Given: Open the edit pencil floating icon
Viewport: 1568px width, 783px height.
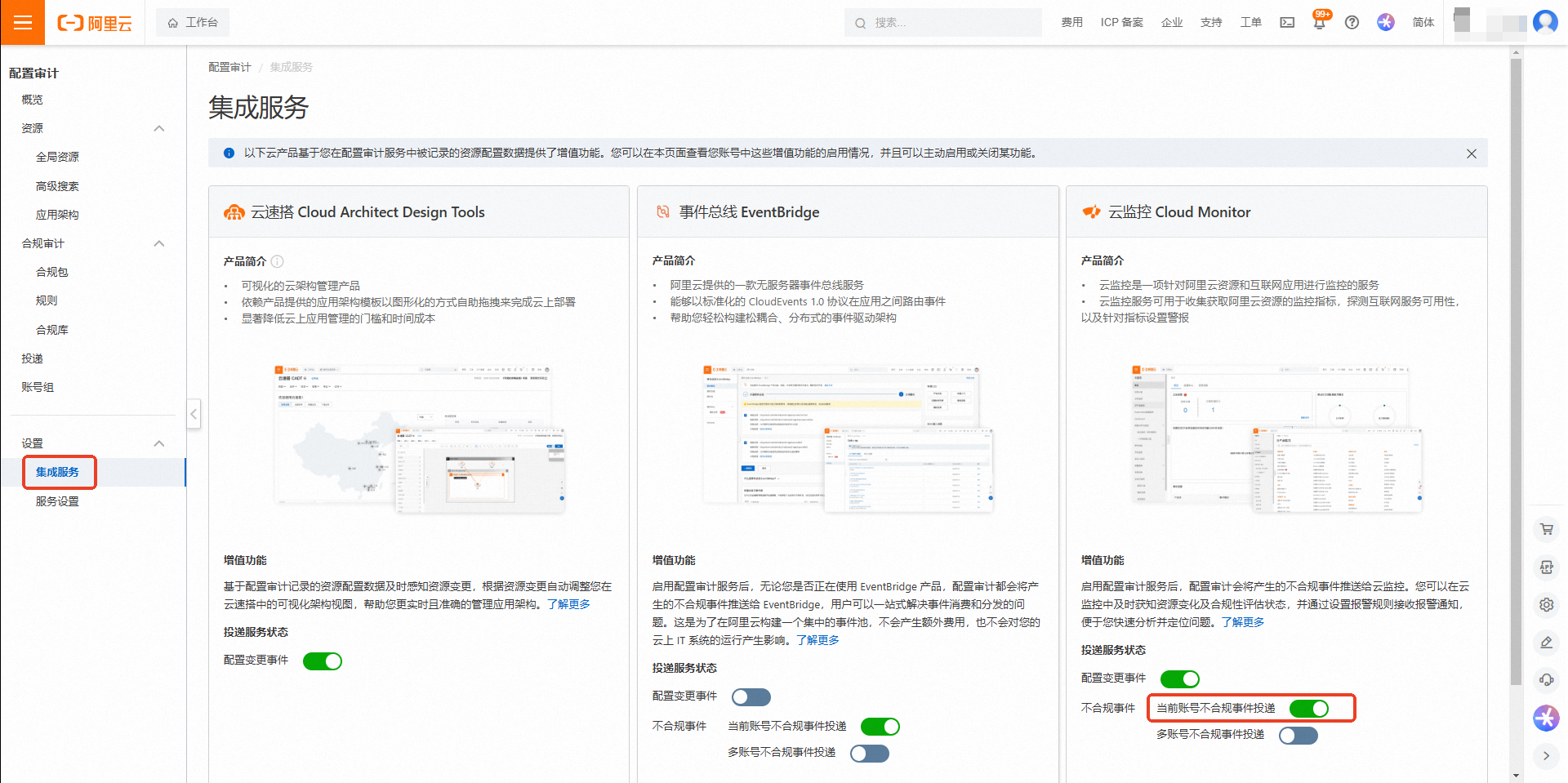Looking at the screenshot, I should 1546,643.
